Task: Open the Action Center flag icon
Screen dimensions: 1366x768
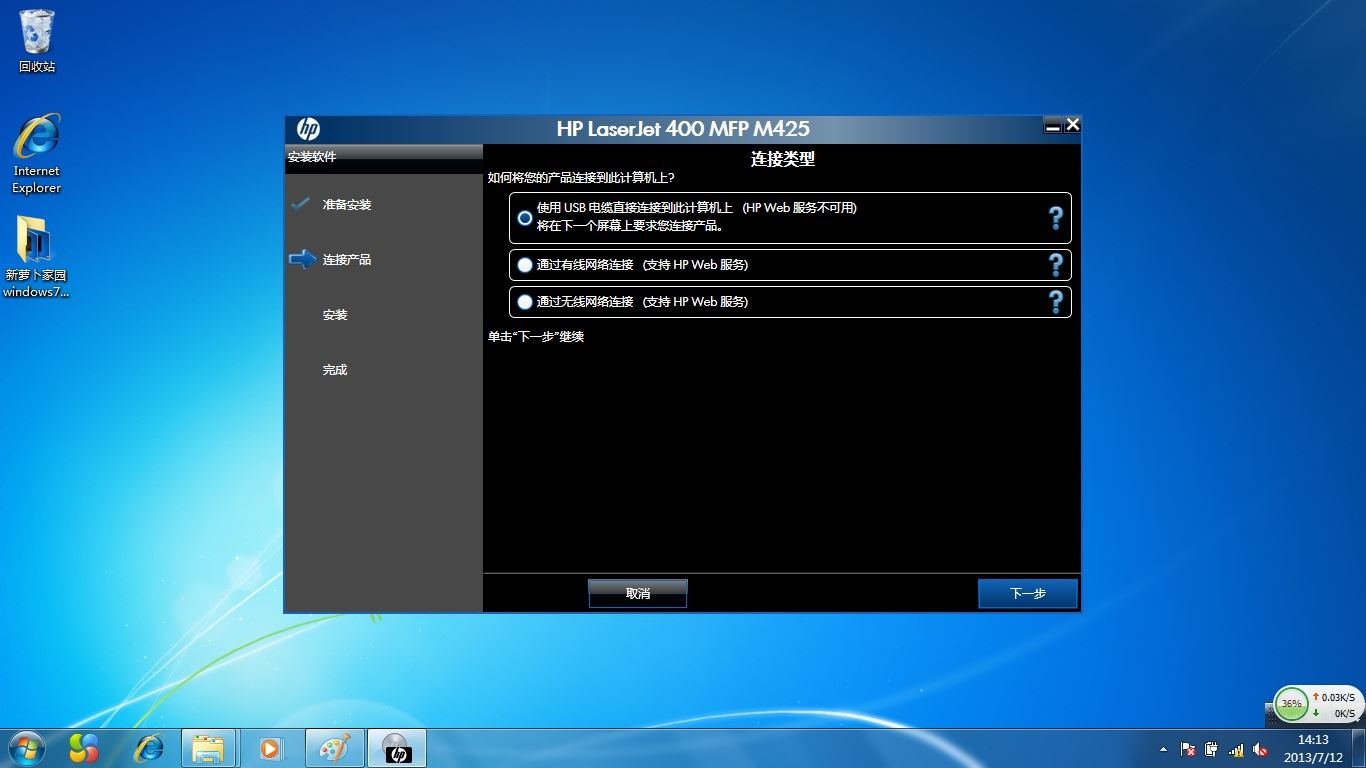Action: 1188,749
